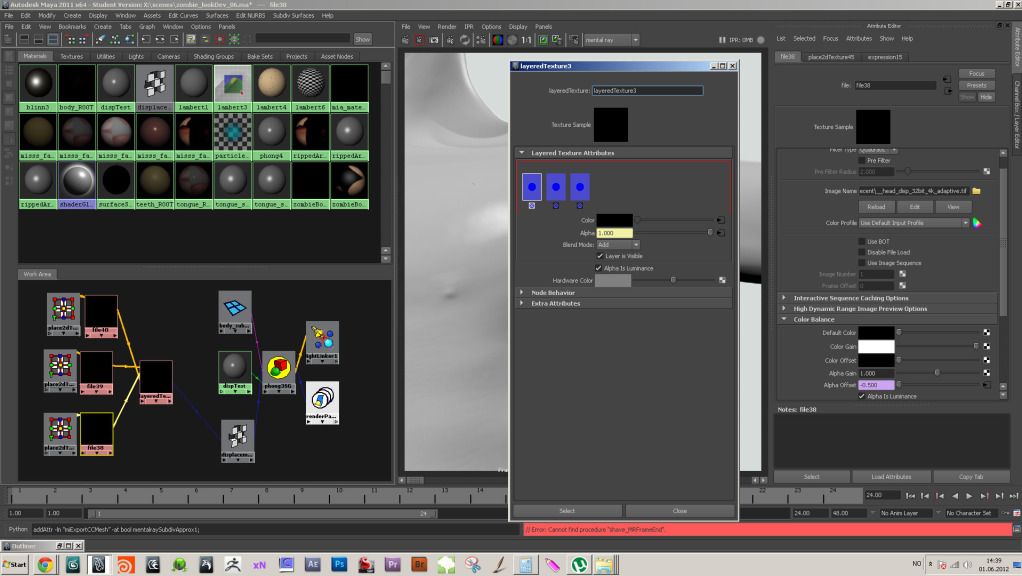The image size is (1022, 576).
Task: Toggle Alpha Is Luminance in Attribute Editor
Action: click(862, 396)
